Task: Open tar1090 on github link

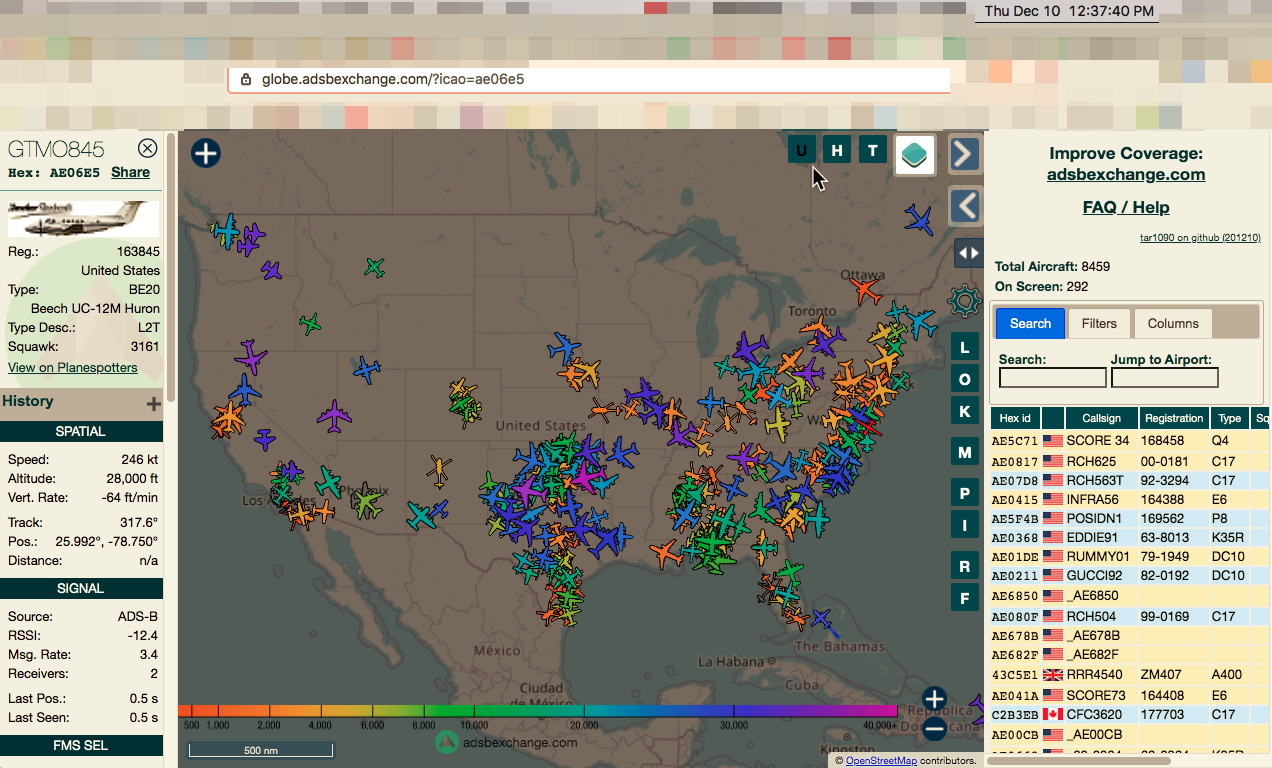Action: (x=1200, y=238)
